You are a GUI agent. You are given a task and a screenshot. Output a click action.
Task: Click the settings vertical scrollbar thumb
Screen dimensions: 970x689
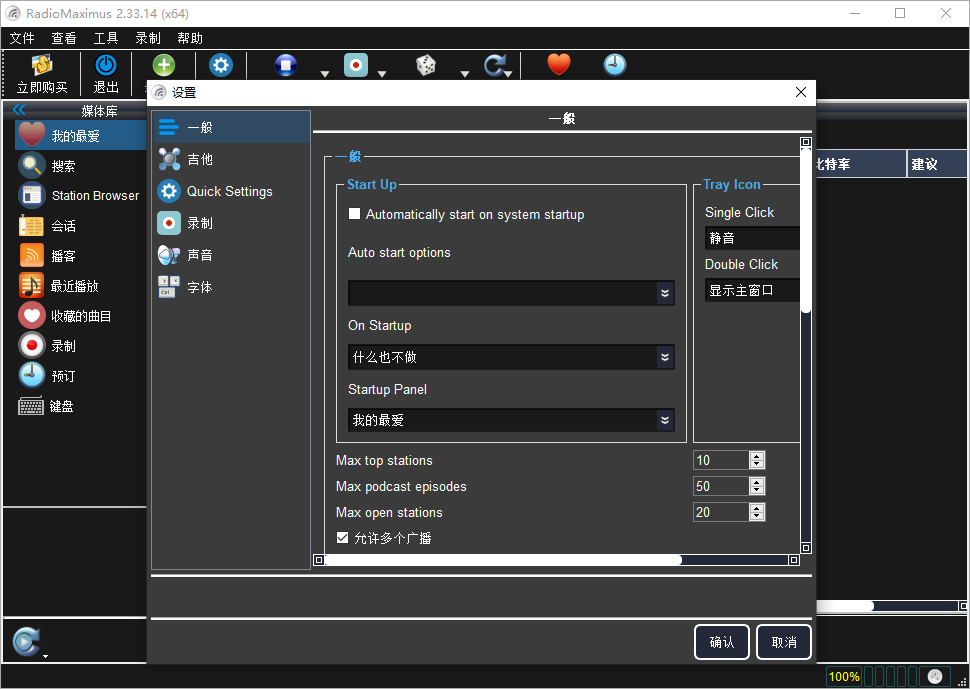point(805,229)
